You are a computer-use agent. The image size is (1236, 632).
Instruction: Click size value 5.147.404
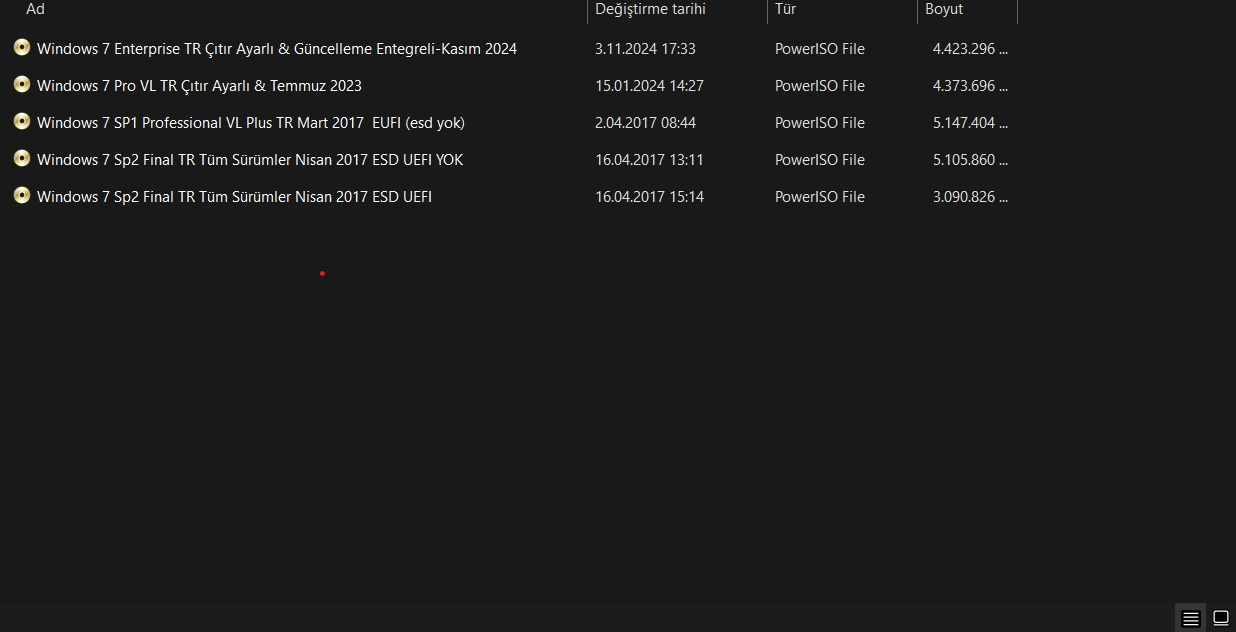click(970, 122)
